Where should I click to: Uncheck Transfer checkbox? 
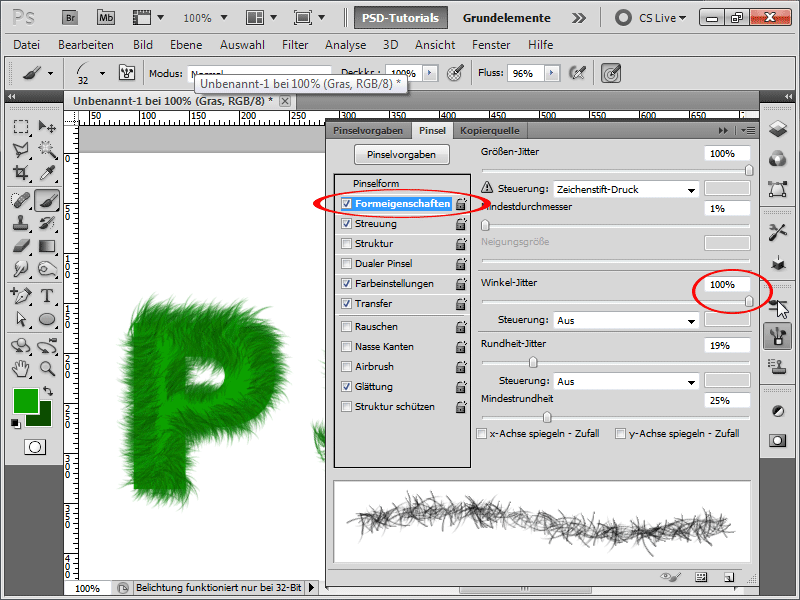click(346, 304)
